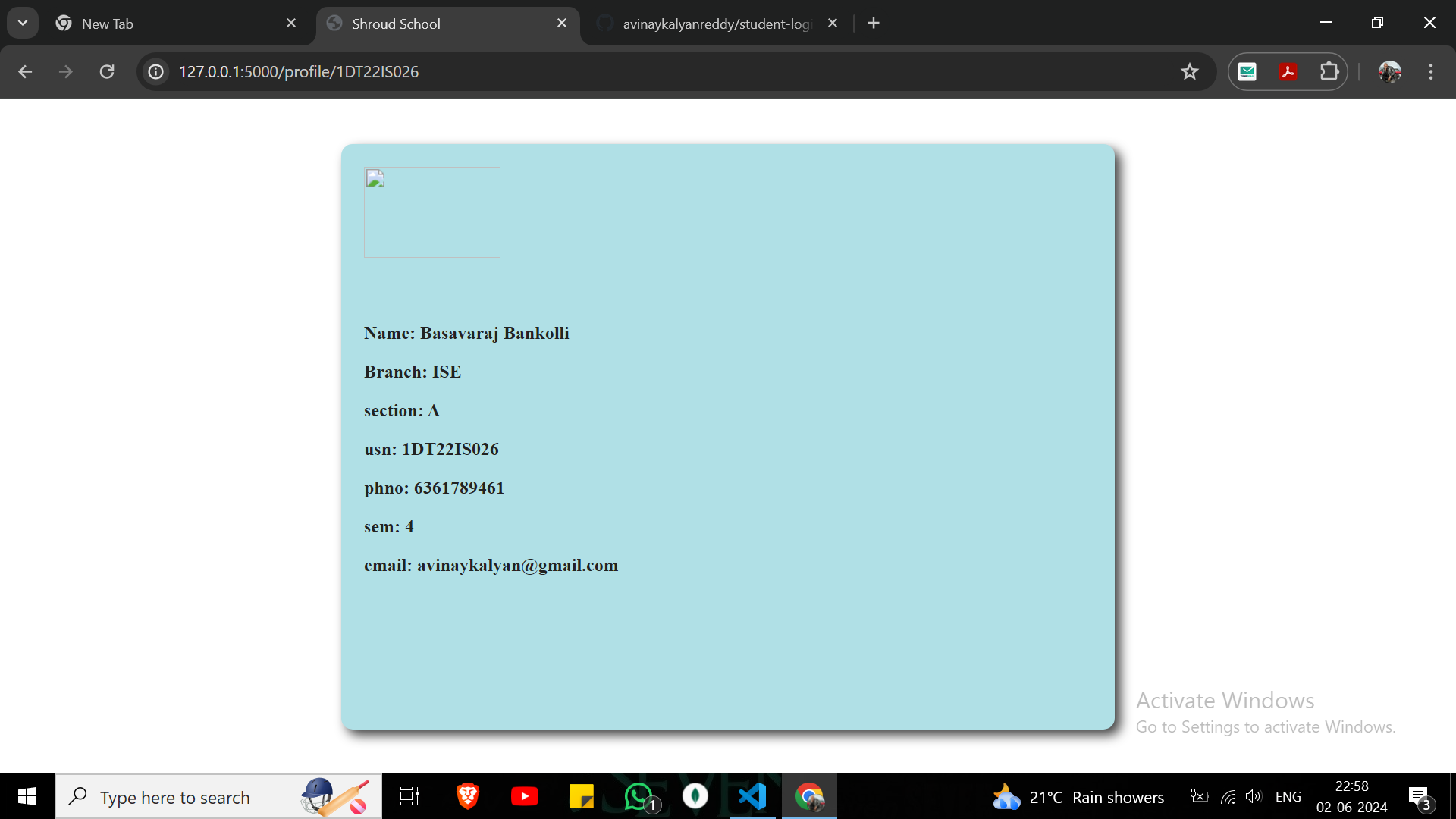Reload the profile page
Screen dimensions: 1456x819
click(107, 71)
